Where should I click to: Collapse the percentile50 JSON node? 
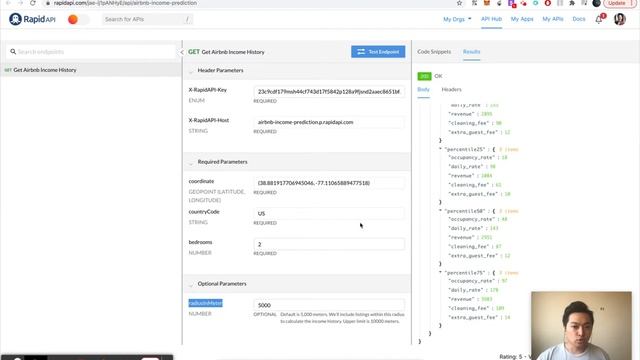click(440, 211)
